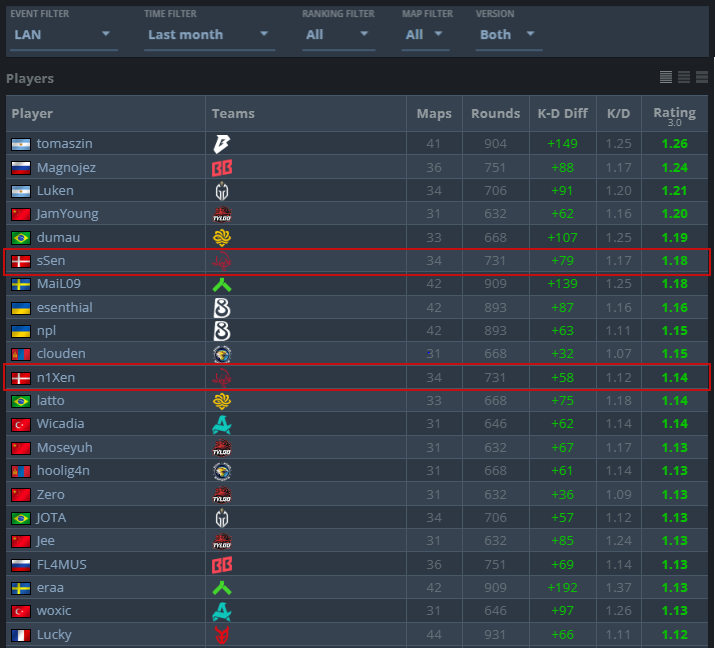This screenshot has height=648, width=715.
Task: Open the Event Filter dropdown showing LAN
Action: [63, 35]
